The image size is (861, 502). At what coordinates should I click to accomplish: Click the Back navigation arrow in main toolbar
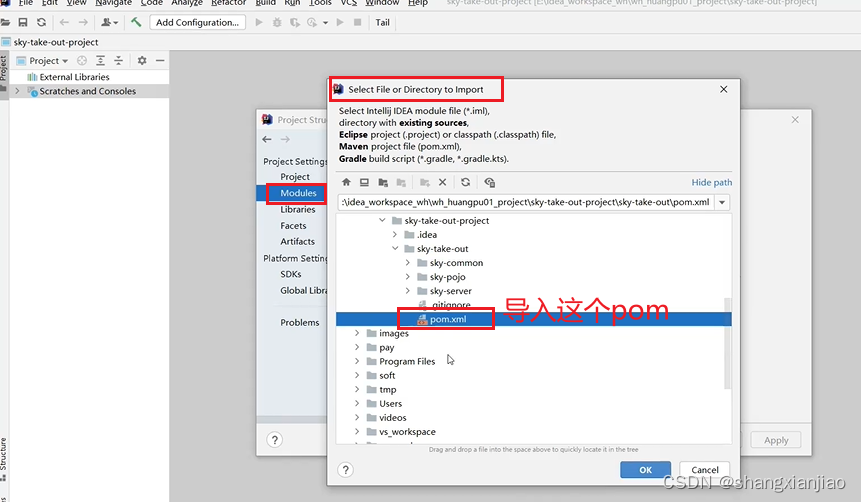point(64,23)
